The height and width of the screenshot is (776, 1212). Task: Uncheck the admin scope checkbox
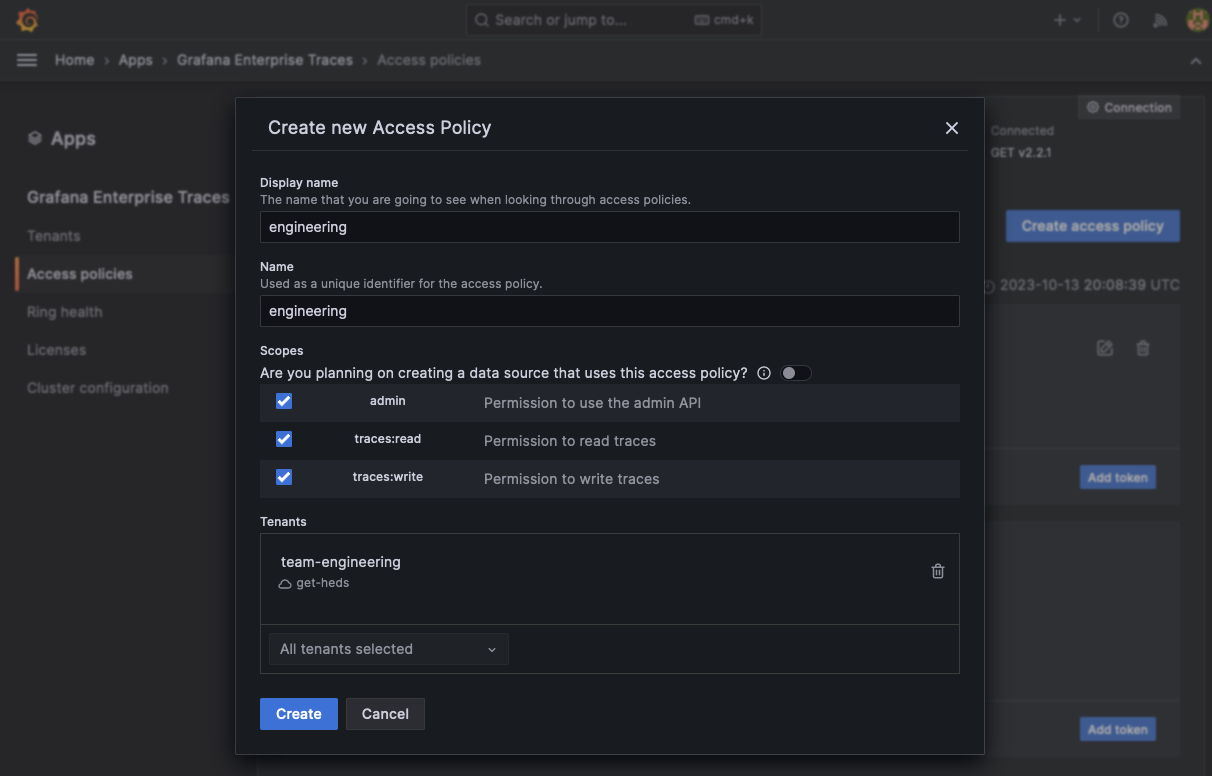[284, 401]
